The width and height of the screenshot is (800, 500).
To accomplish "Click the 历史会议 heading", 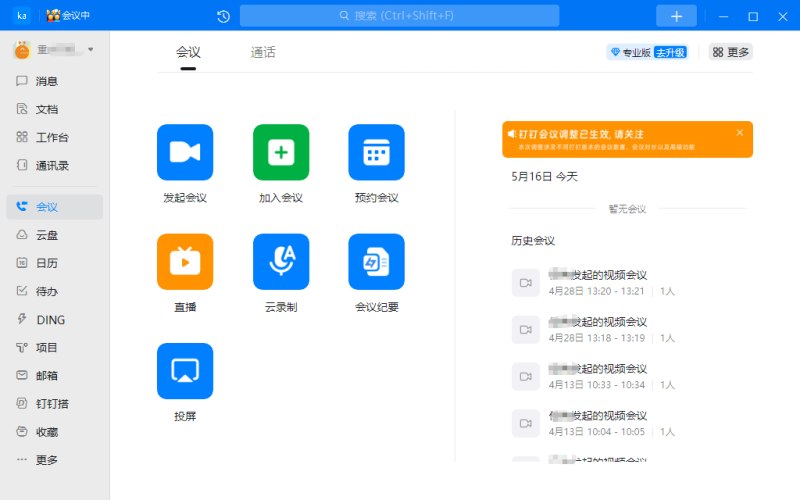I will coord(533,241).
